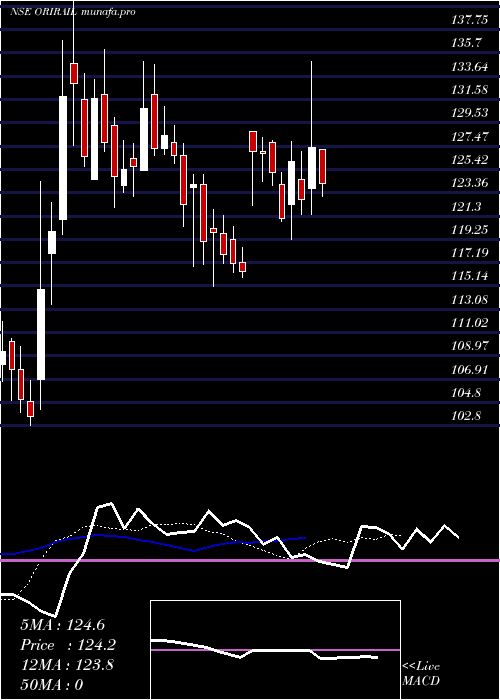The height and width of the screenshot is (700, 500).
Task: Click the 108.97 price axis label
Action: [470, 346]
